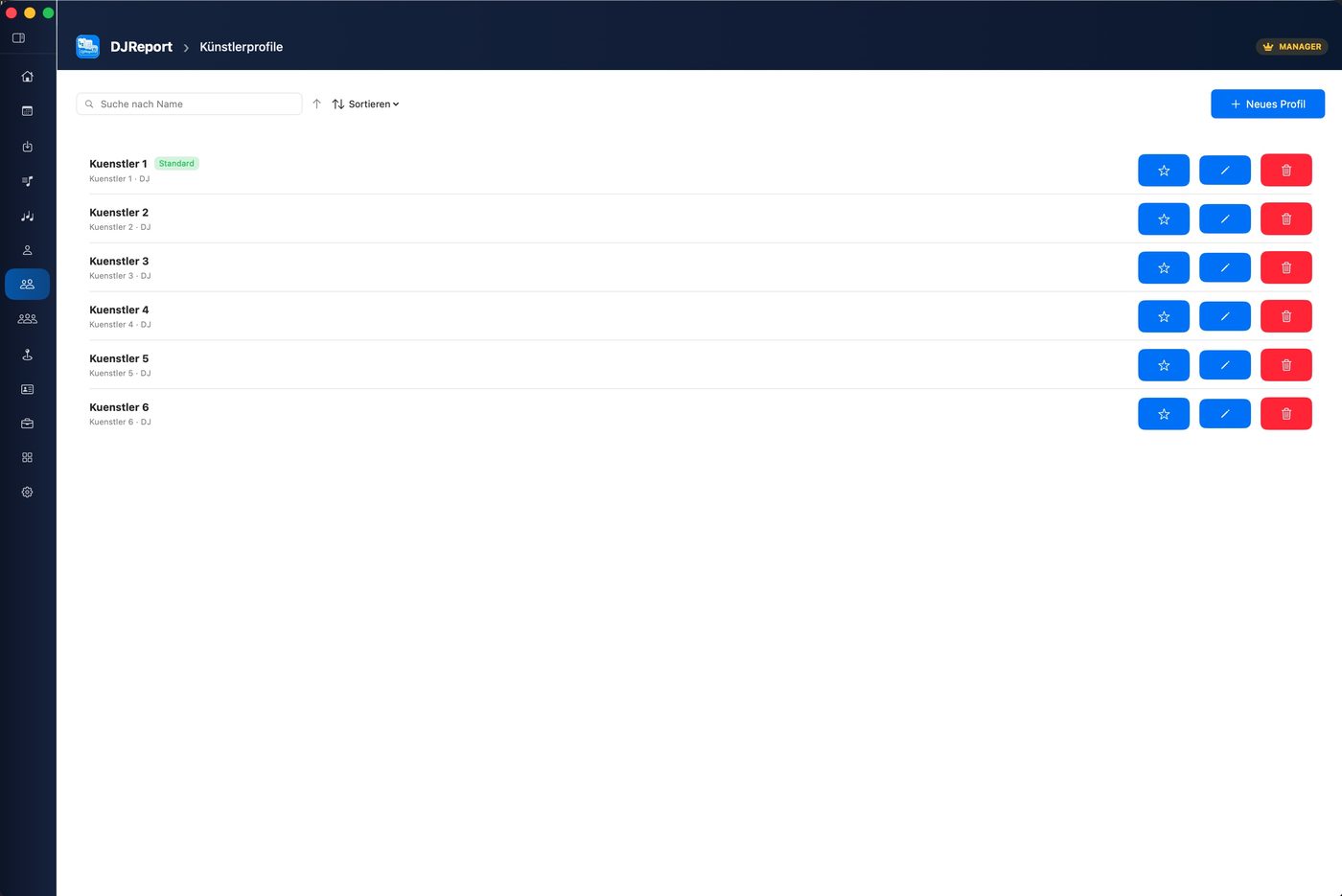
Task: Toggle sidebar panel visibility
Action: click(18, 38)
